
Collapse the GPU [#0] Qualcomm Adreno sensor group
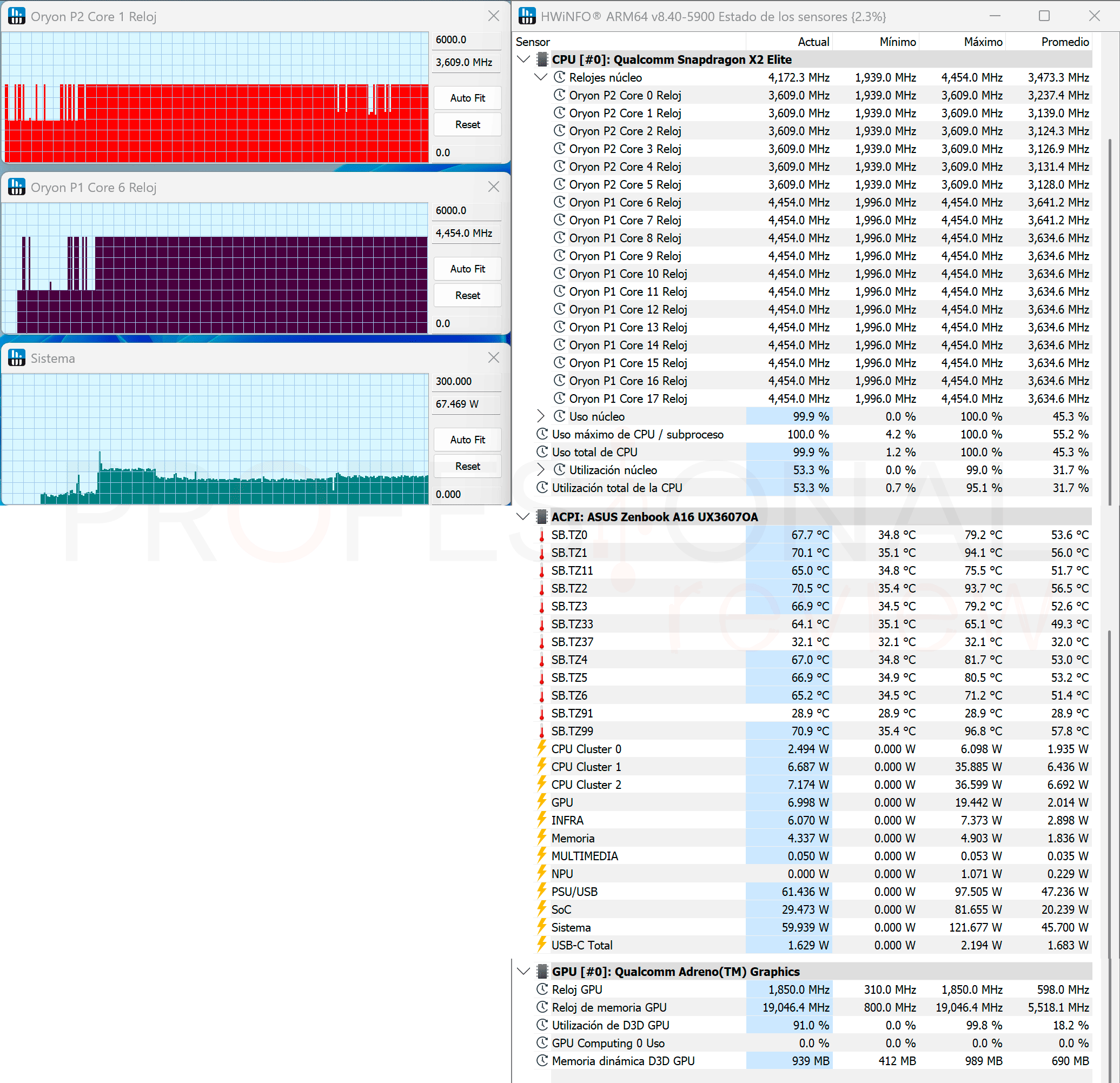click(x=523, y=971)
